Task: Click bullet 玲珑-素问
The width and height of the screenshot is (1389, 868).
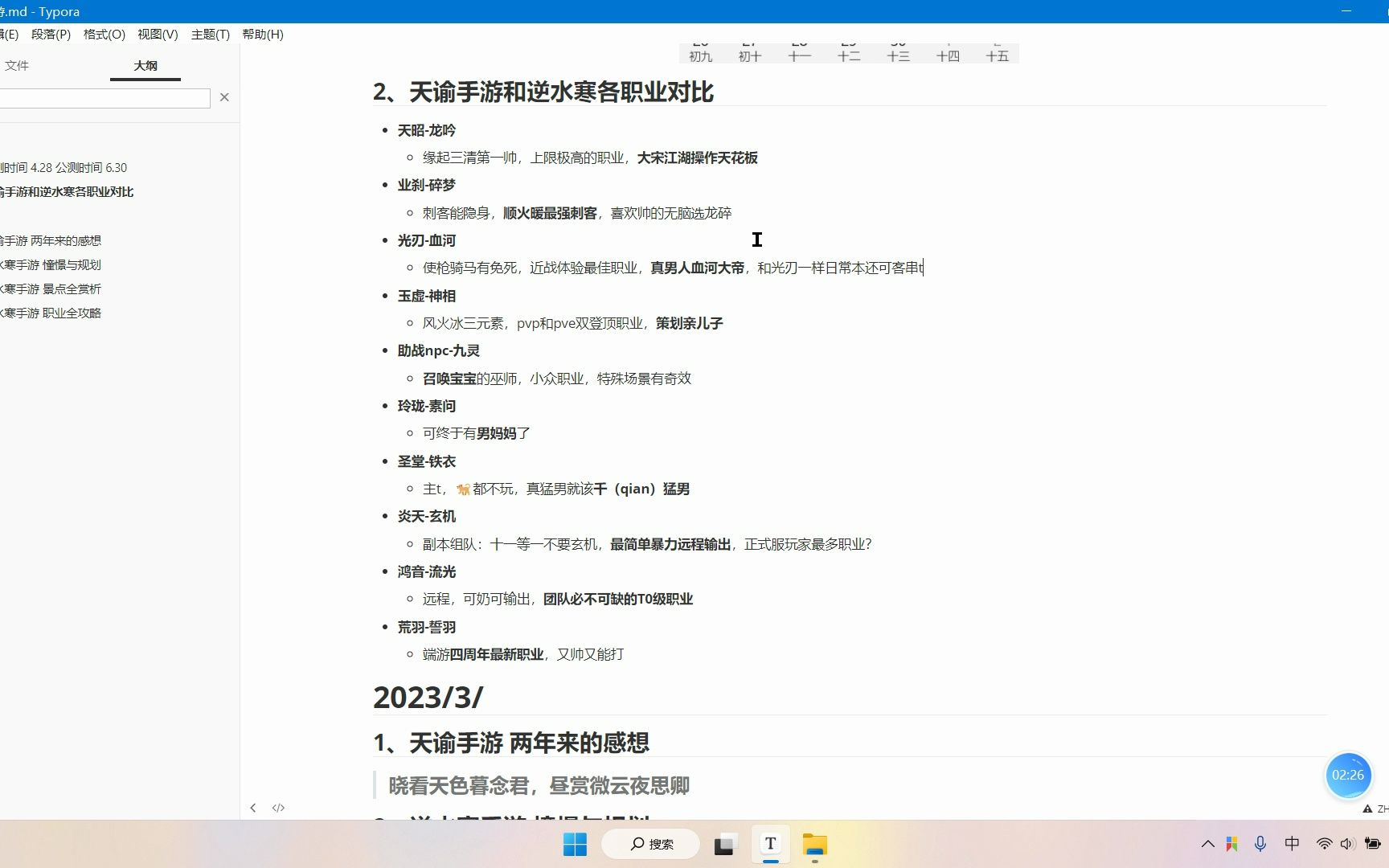Action: point(426,406)
